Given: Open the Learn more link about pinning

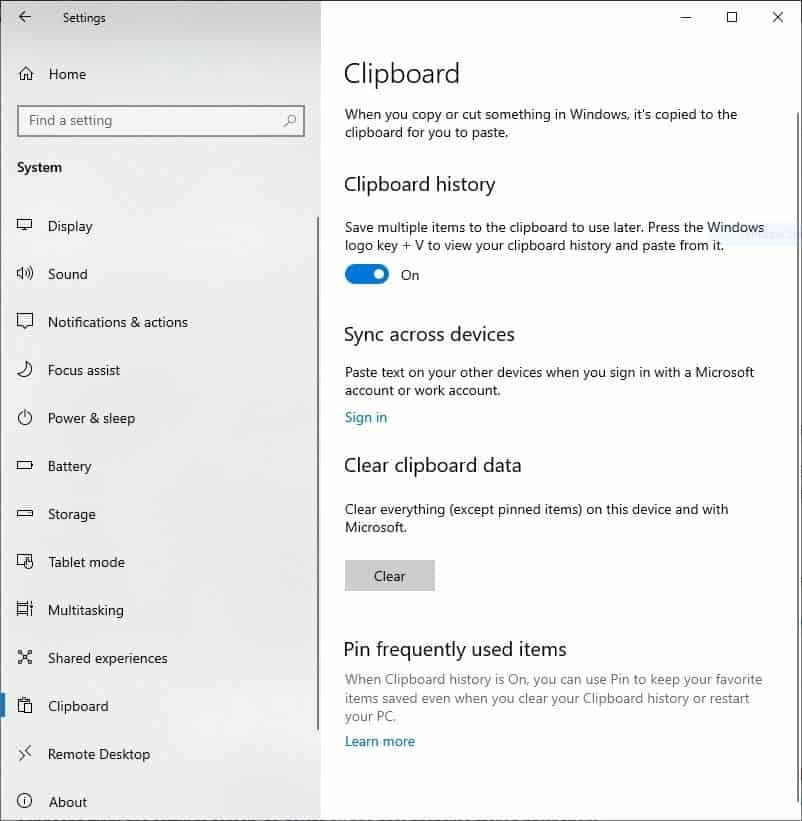Looking at the screenshot, I should coord(380,741).
